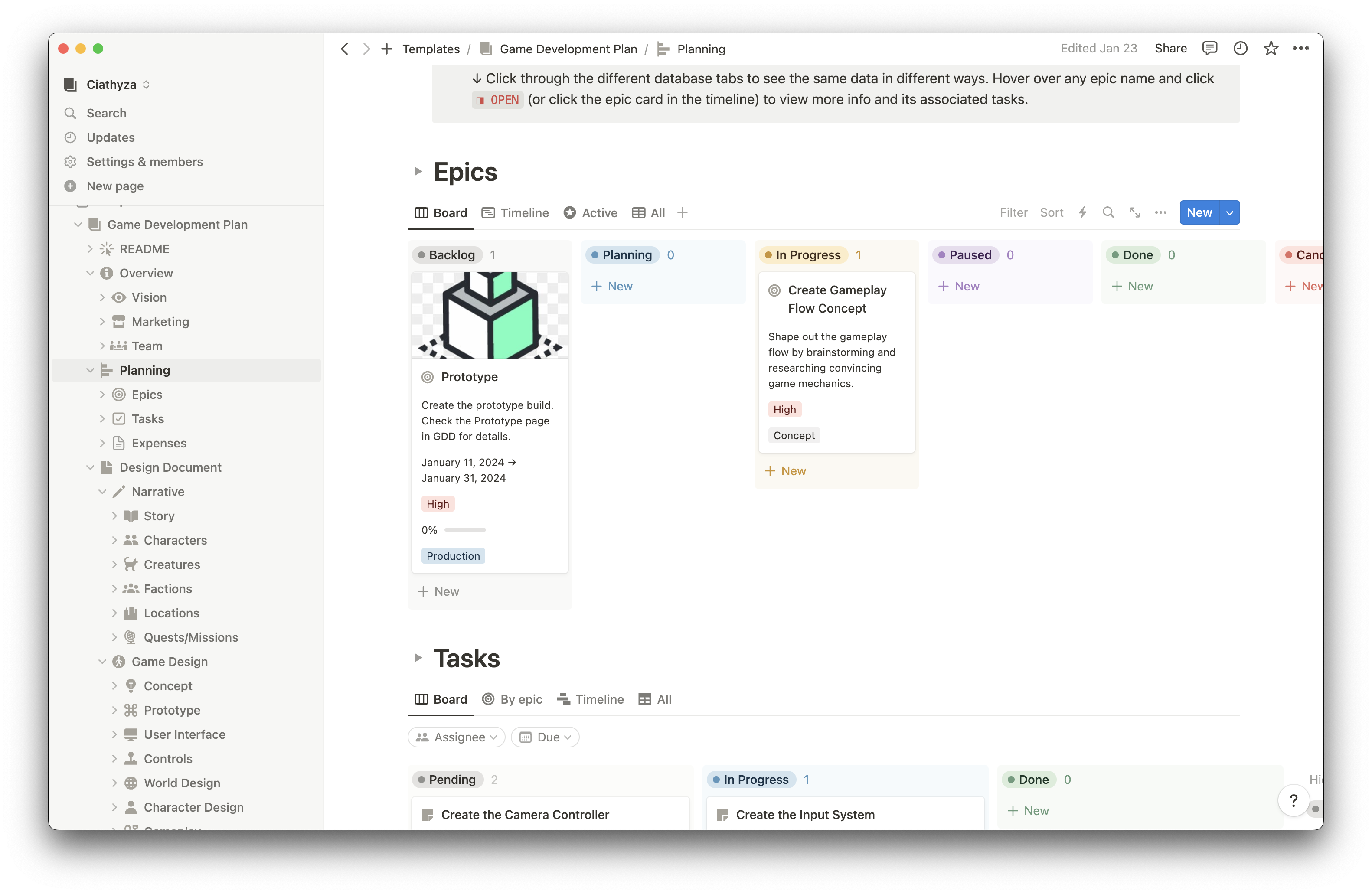The height and width of the screenshot is (894, 1372).
Task: Open the Assignee filter dropdown
Action: point(456,737)
